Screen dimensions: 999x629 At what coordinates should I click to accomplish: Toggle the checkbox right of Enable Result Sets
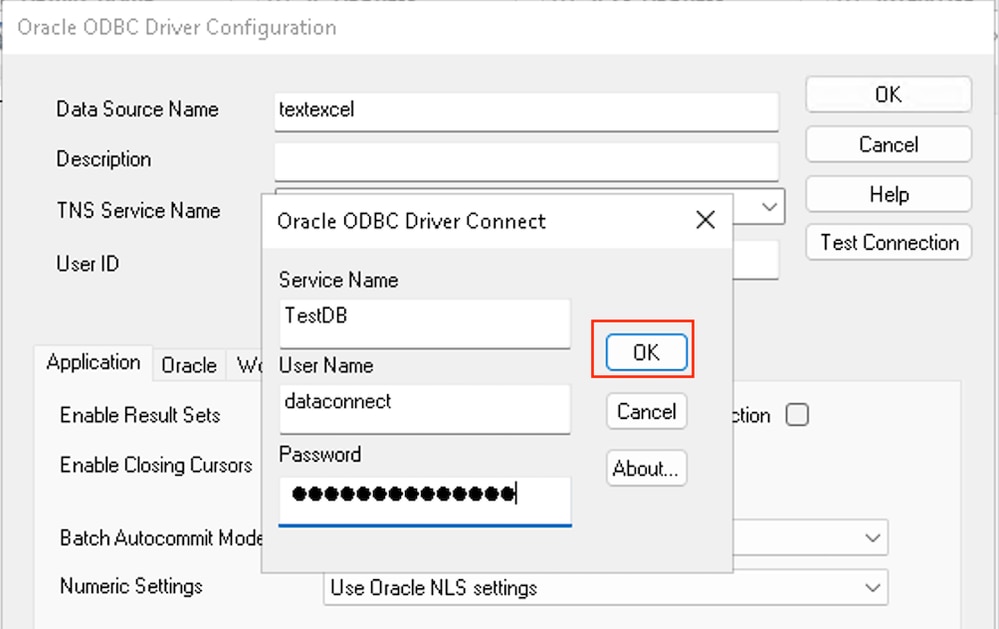[x=797, y=415]
